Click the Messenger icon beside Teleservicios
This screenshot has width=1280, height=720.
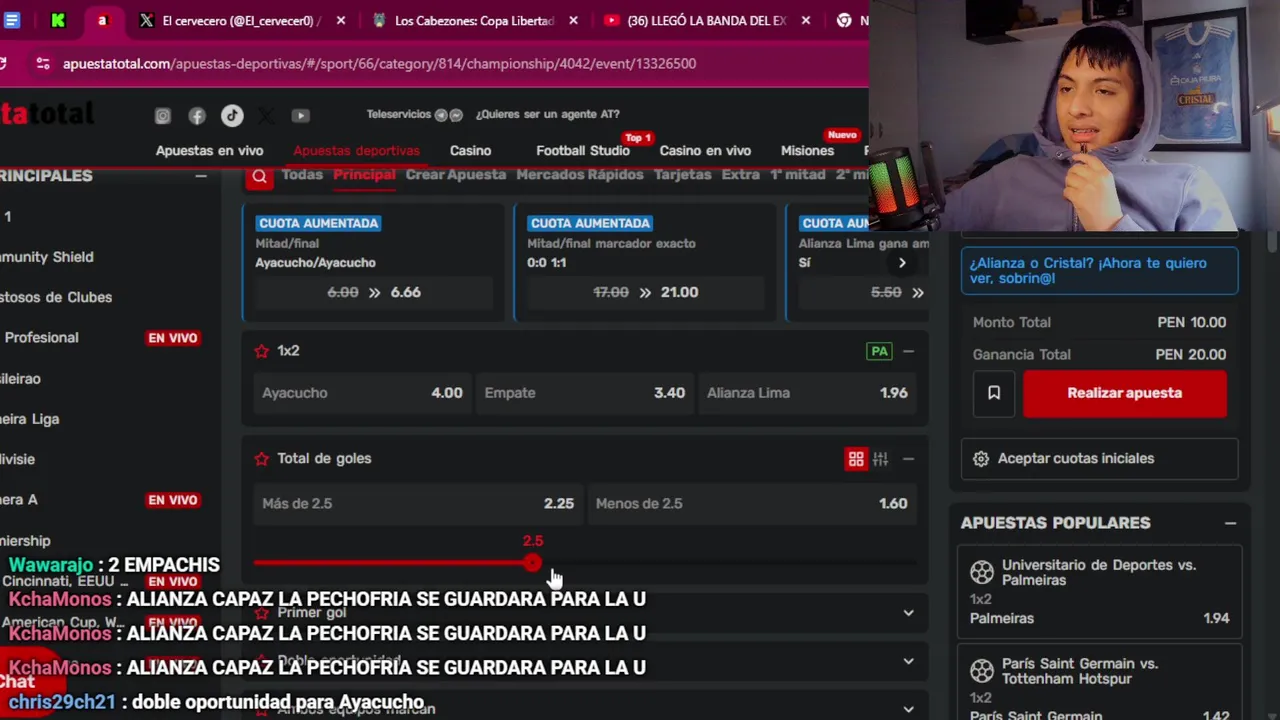pyautogui.click(x=456, y=115)
